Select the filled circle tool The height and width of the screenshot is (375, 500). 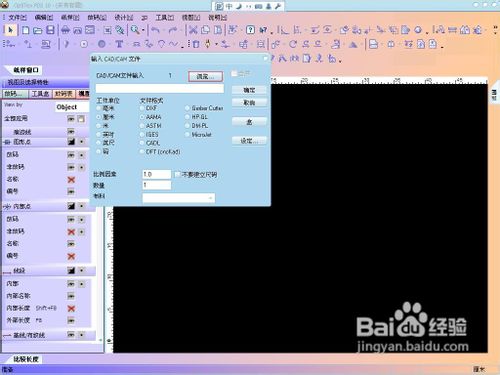click(102, 44)
